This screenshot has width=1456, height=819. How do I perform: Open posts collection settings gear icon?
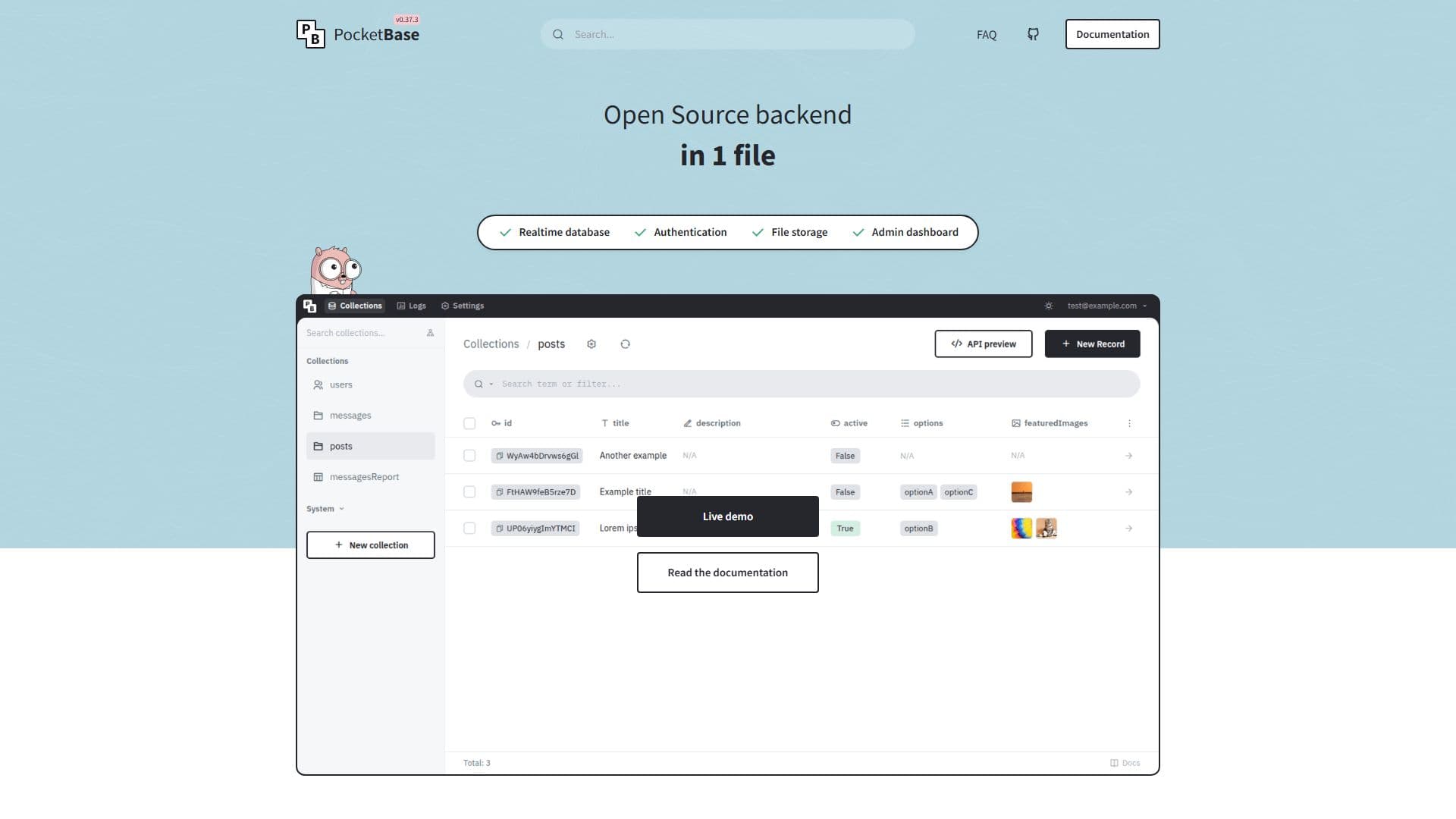pyautogui.click(x=591, y=344)
